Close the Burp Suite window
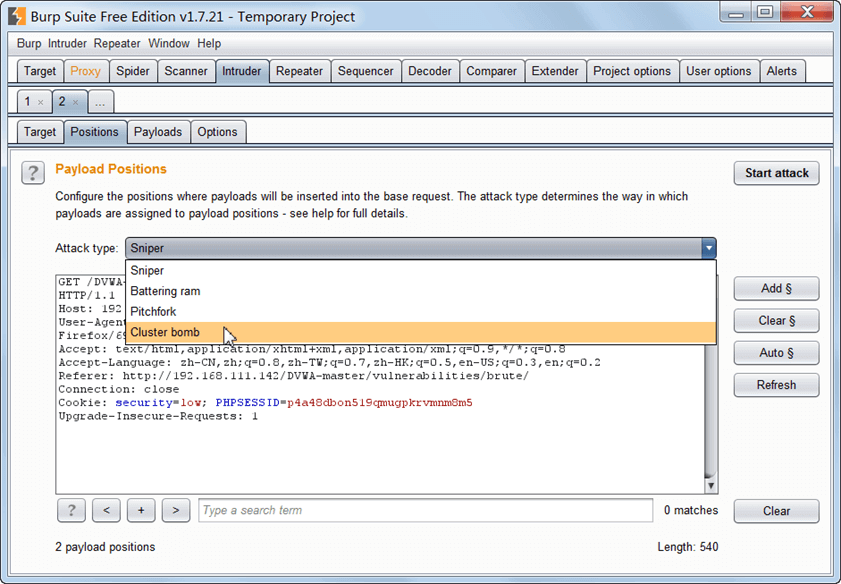 (807, 12)
